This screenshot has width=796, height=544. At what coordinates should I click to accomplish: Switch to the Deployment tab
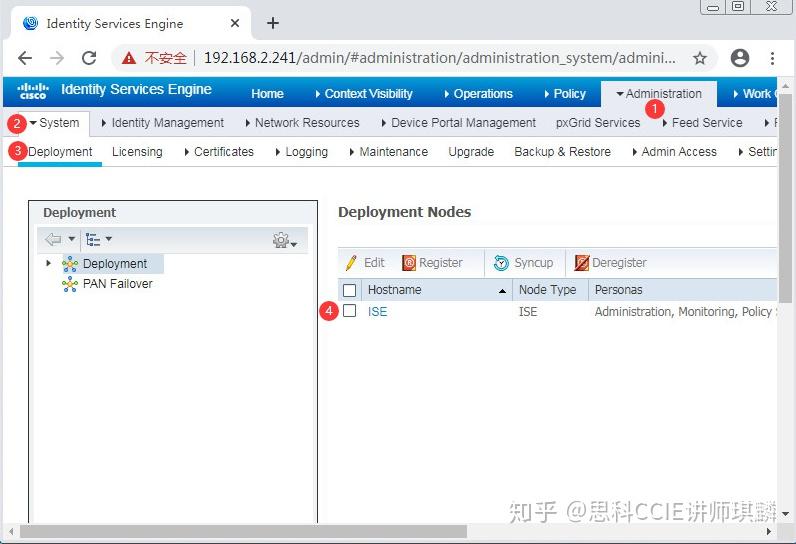(60, 152)
